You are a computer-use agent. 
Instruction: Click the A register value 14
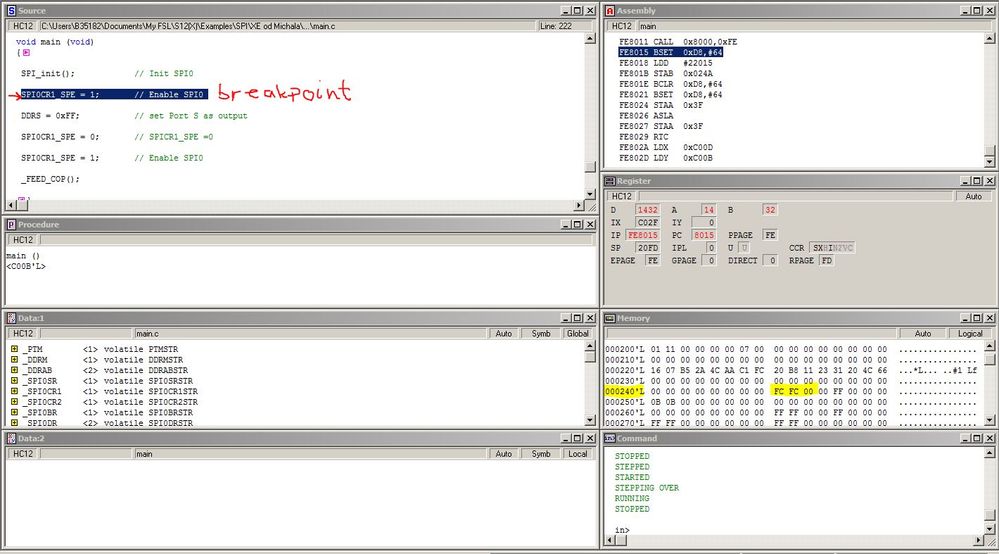click(x=708, y=210)
